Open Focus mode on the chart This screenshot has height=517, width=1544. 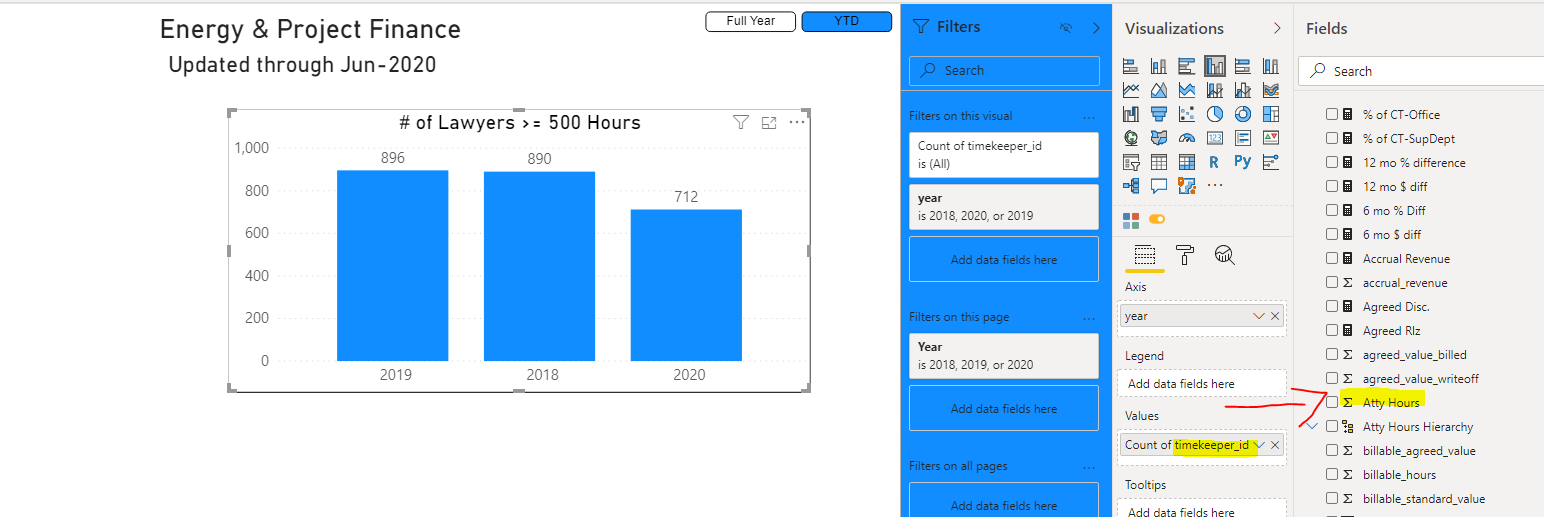point(769,122)
